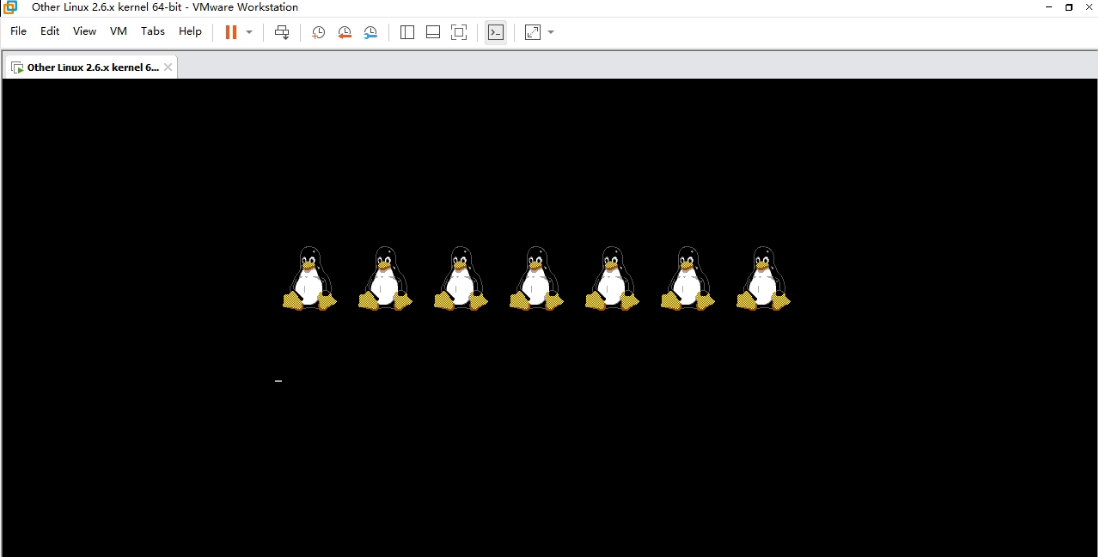This screenshot has height=557, width=1098.
Task: Expand the stretch display dropdown arrow
Action: point(550,32)
